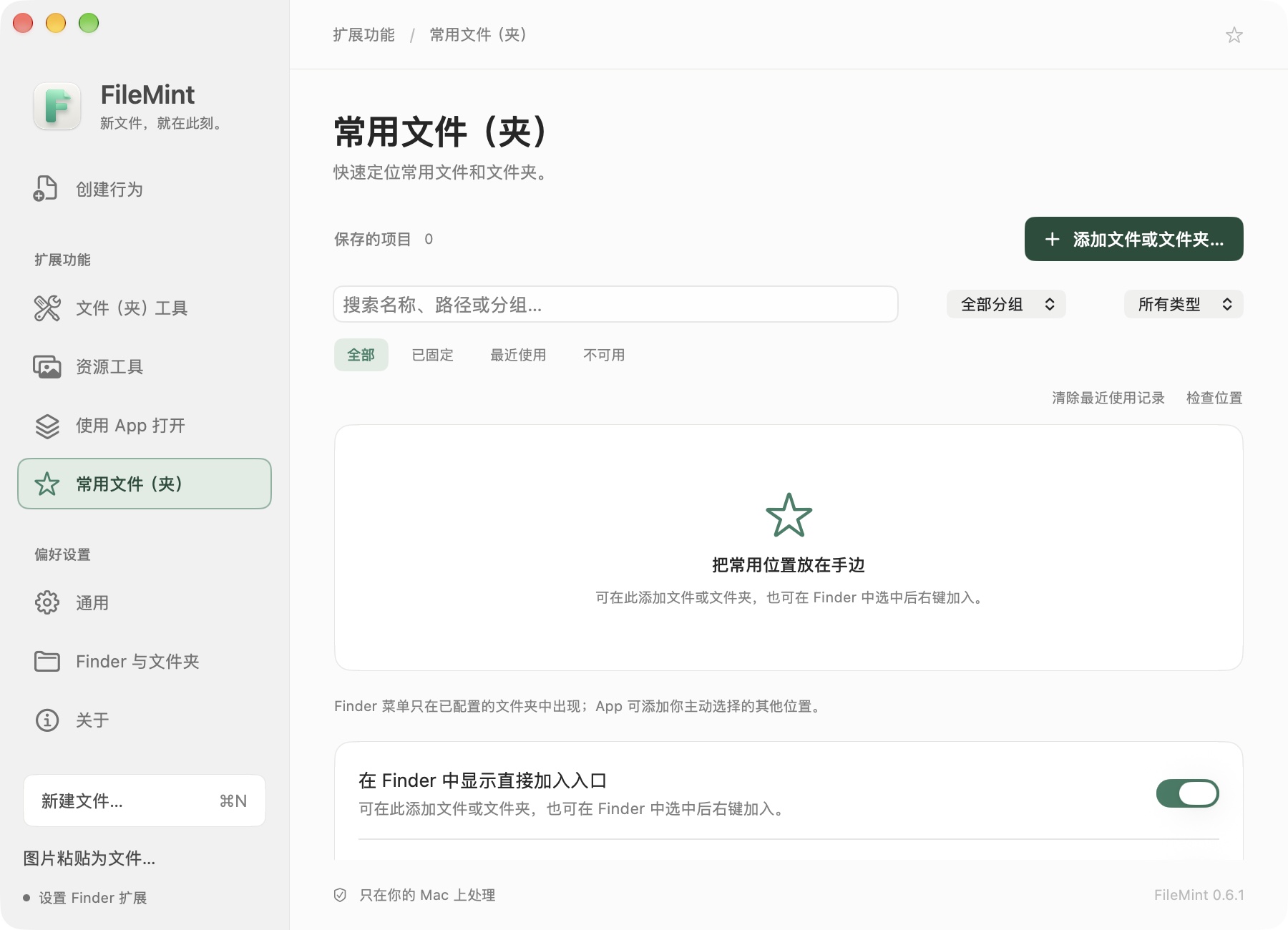
Task: Open 资源工具 sidebar item text
Action: tap(109, 367)
